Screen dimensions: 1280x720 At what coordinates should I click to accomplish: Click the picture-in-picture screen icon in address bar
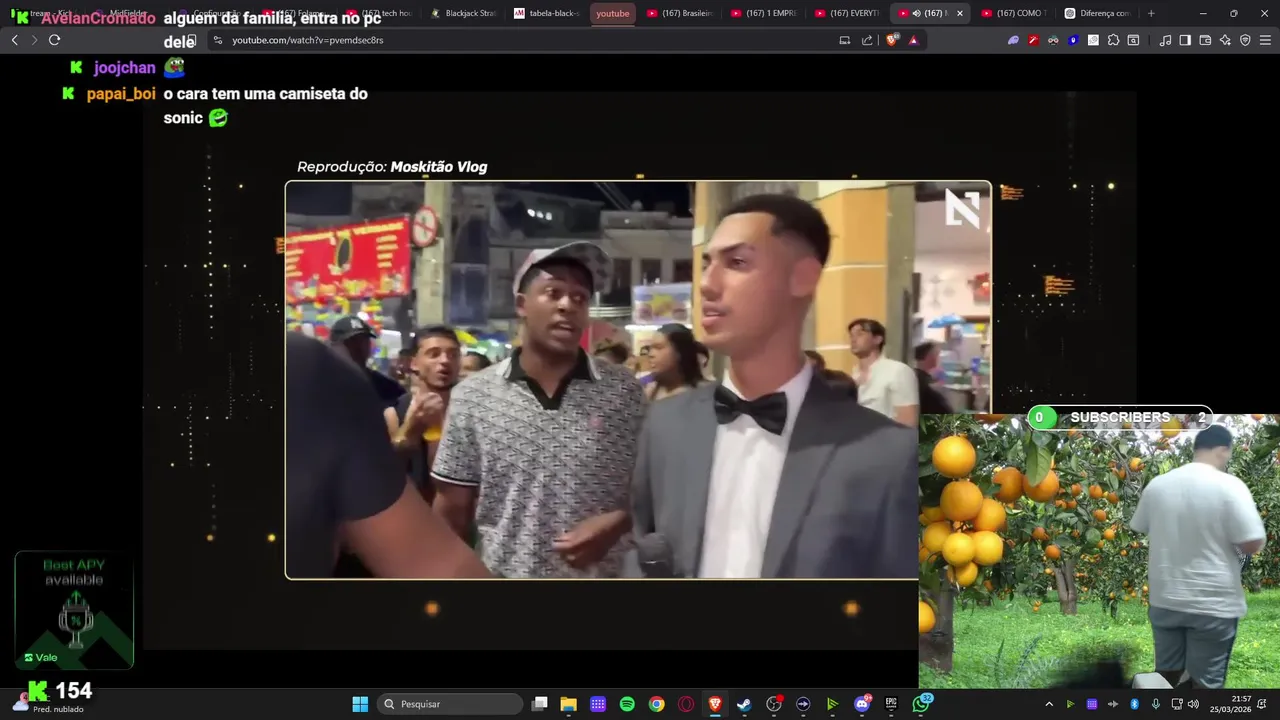click(x=845, y=40)
